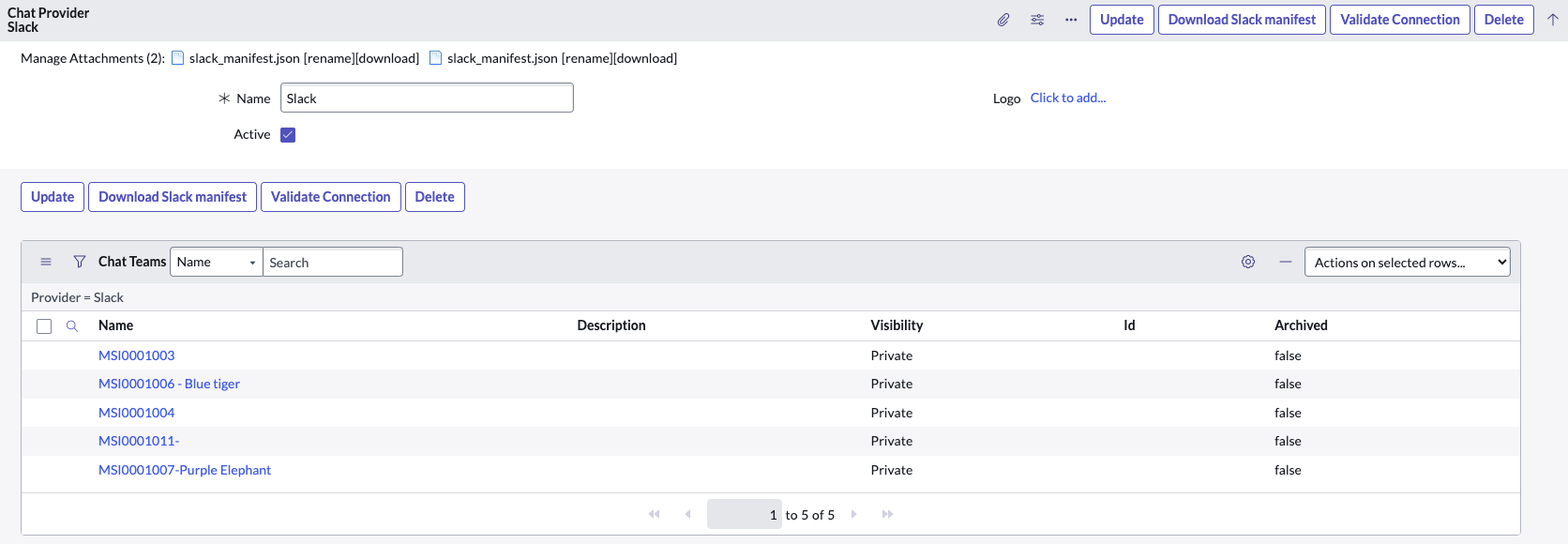Open the first slack_manifest.json attachment link
The height and width of the screenshot is (544, 1568).
pyautogui.click(x=244, y=58)
